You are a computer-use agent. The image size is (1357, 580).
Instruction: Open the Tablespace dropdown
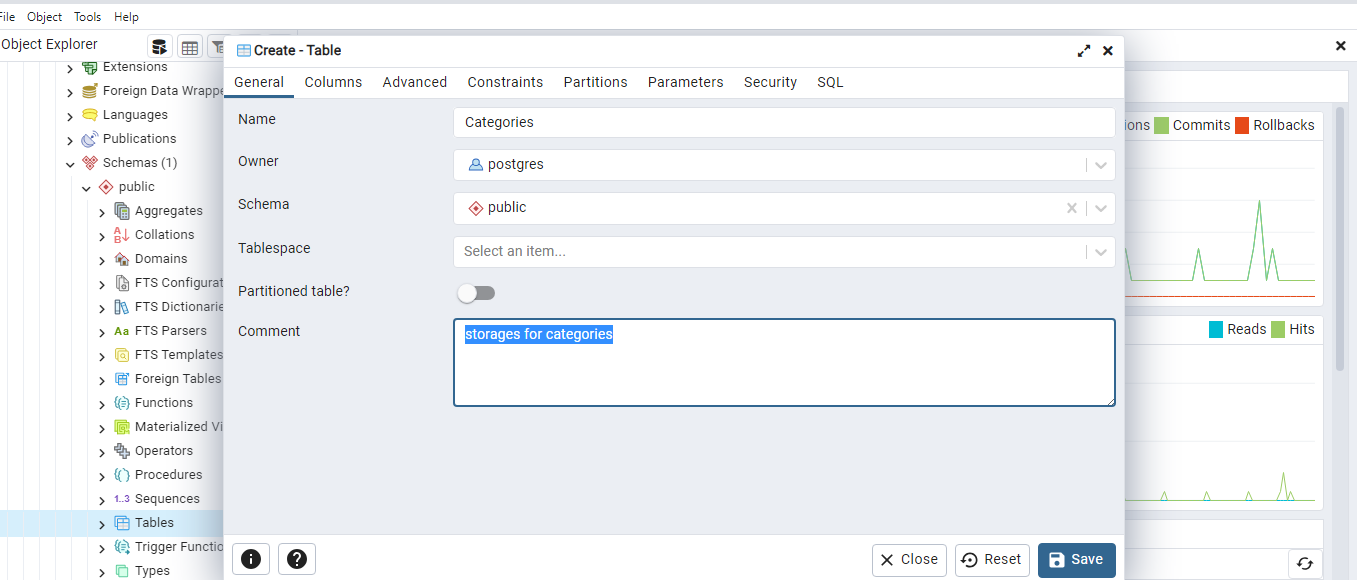pyautogui.click(x=1101, y=252)
